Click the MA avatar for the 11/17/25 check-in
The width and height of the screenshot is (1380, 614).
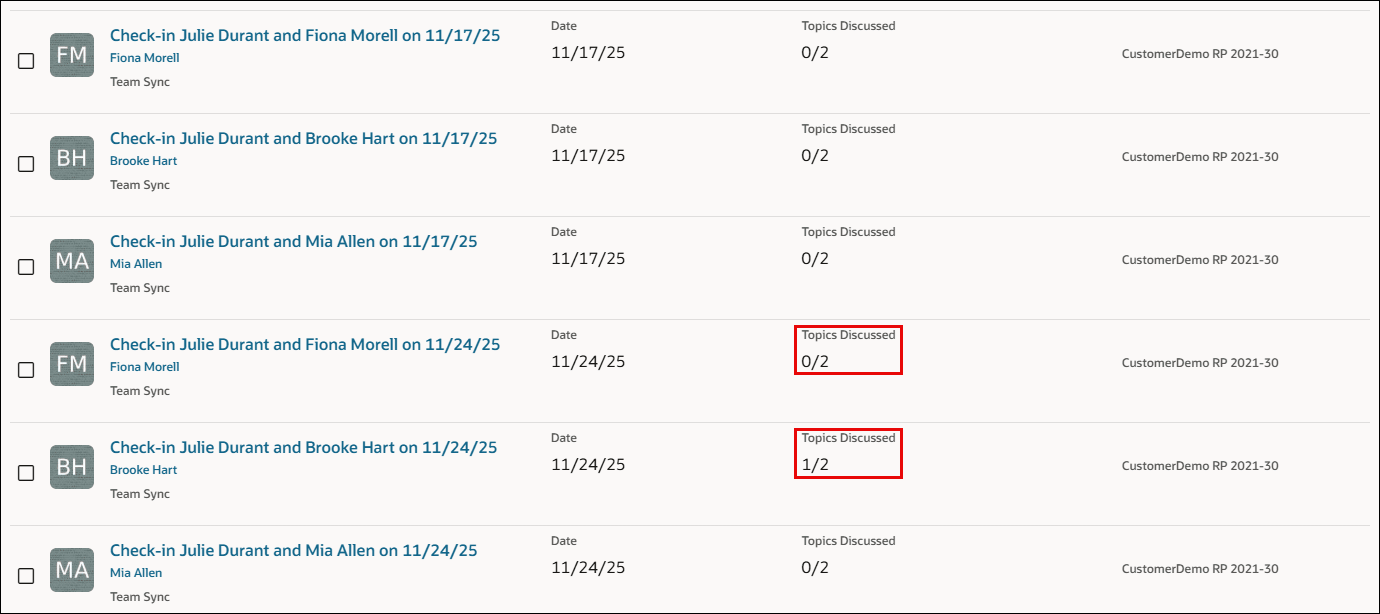pyautogui.click(x=72, y=261)
